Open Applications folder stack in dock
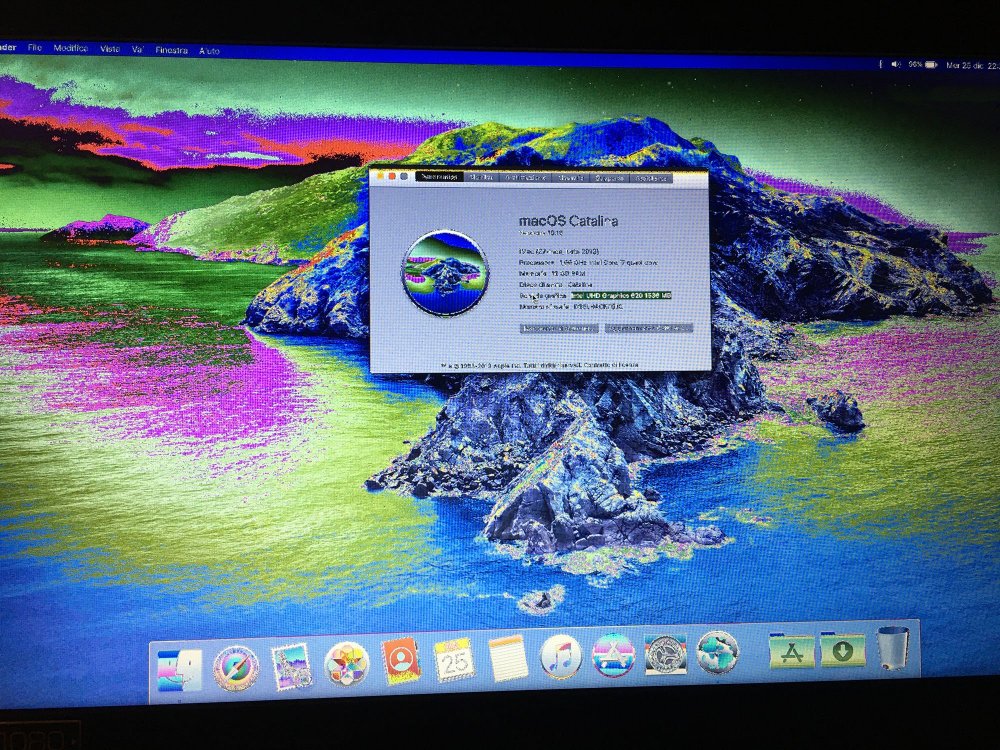 [x=791, y=651]
